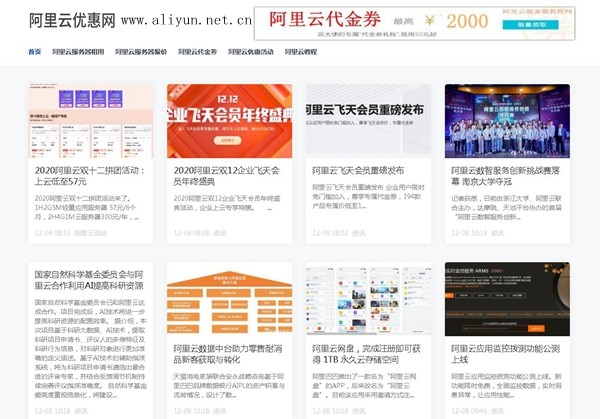600x419 pixels.
Task: Open the 阿里云网盘 phone screenshots thumbnail
Action: click(x=368, y=299)
